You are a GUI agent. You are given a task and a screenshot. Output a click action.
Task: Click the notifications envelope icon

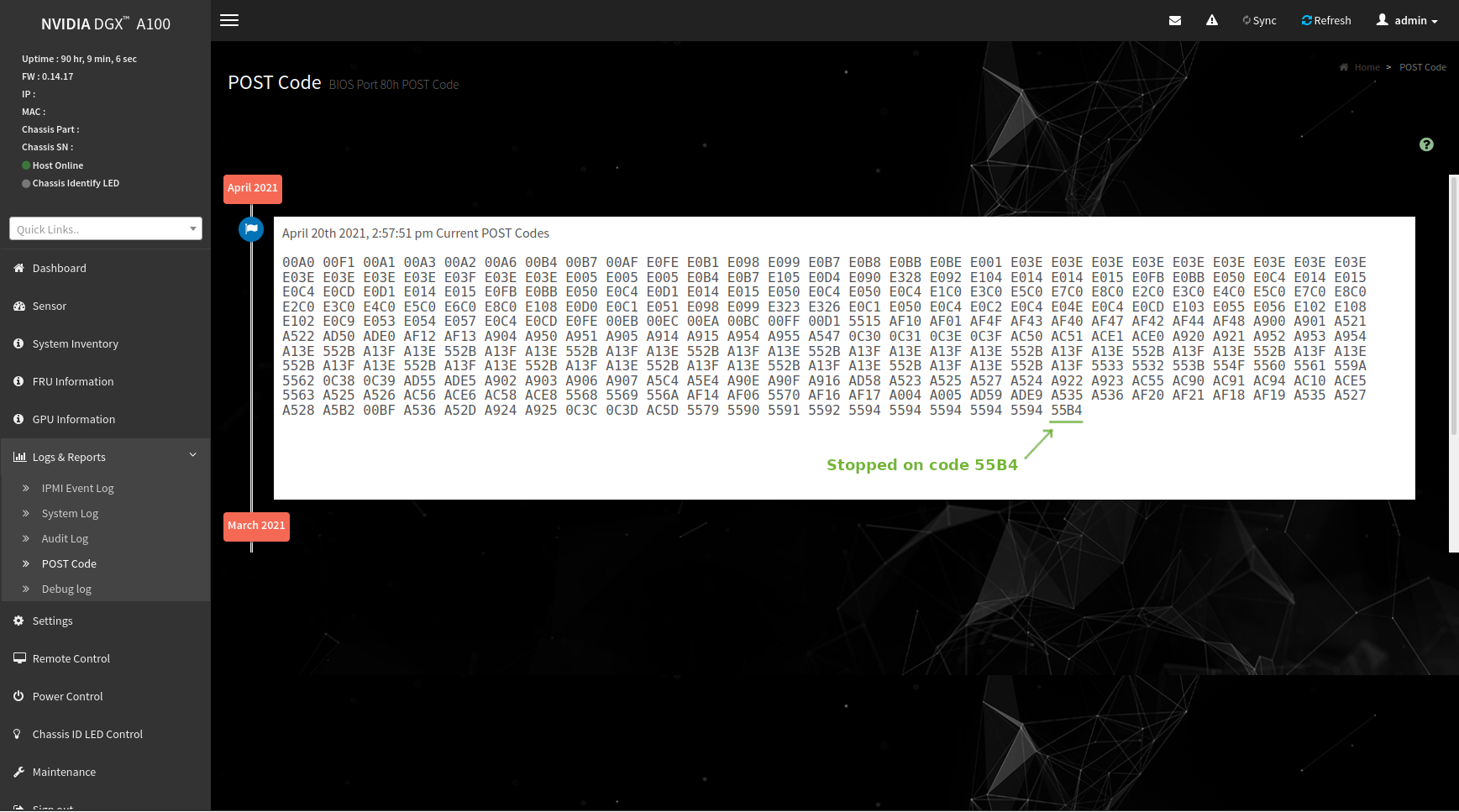click(1174, 20)
